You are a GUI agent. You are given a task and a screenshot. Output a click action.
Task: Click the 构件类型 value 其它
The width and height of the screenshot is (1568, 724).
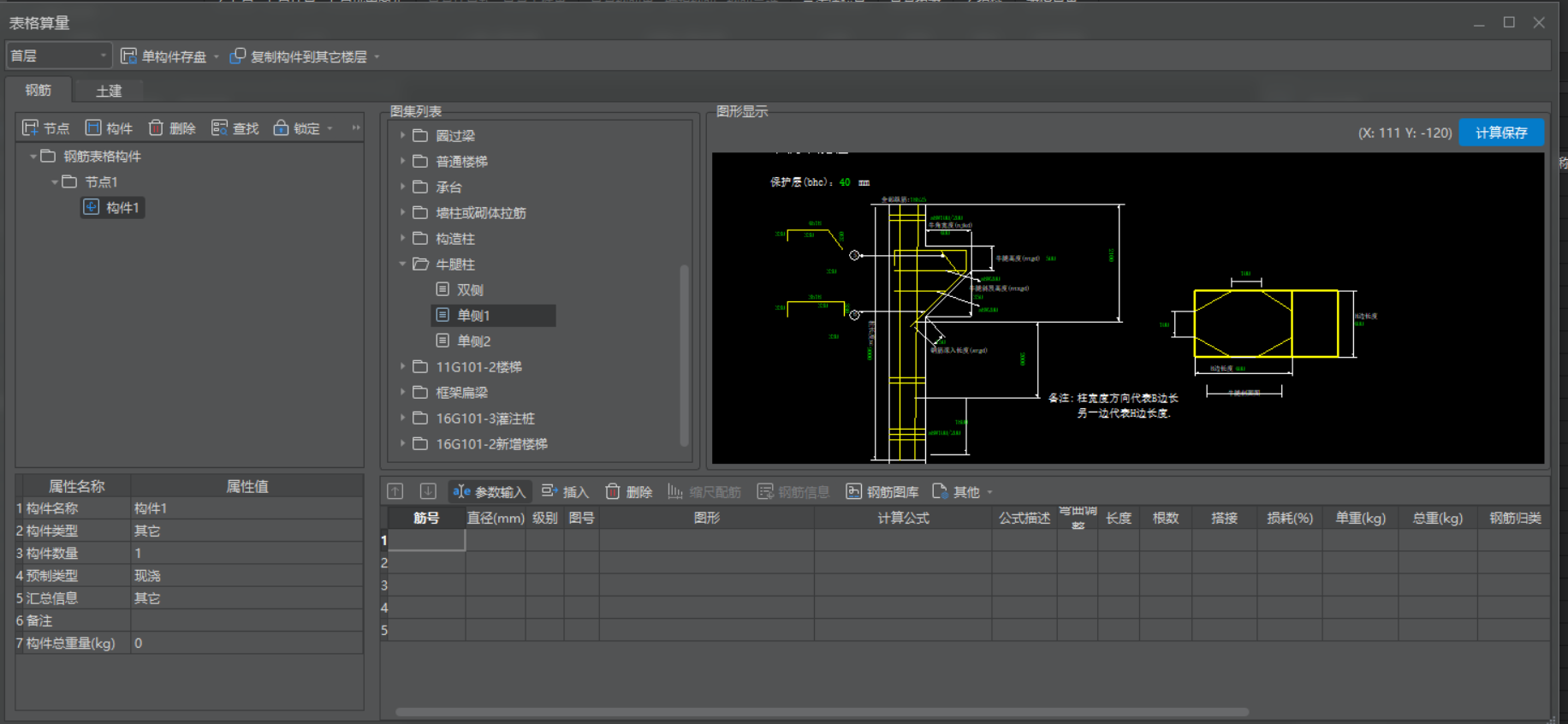tap(246, 531)
